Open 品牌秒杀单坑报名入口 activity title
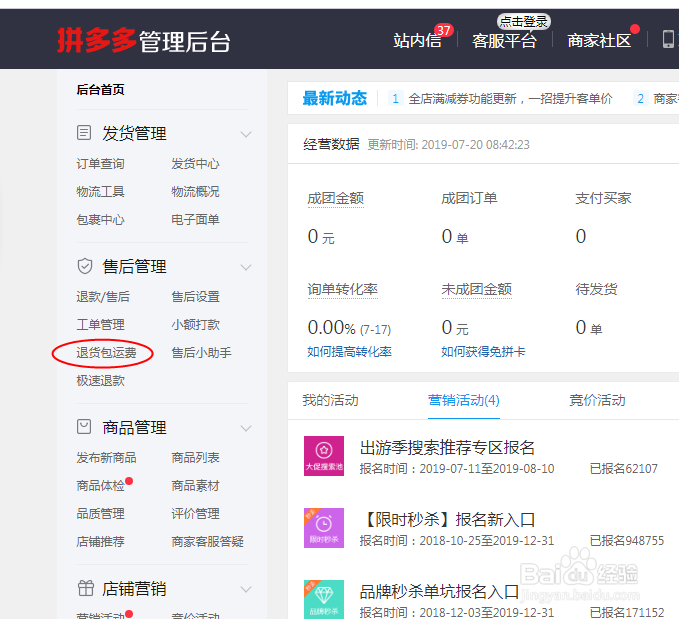Viewport: 679px width, 619px height. tap(439, 591)
